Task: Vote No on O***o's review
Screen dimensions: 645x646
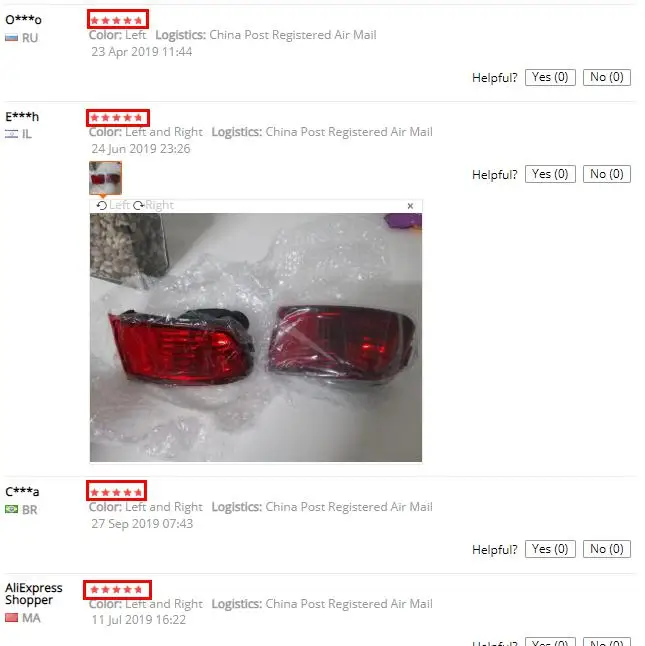Action: (x=607, y=77)
